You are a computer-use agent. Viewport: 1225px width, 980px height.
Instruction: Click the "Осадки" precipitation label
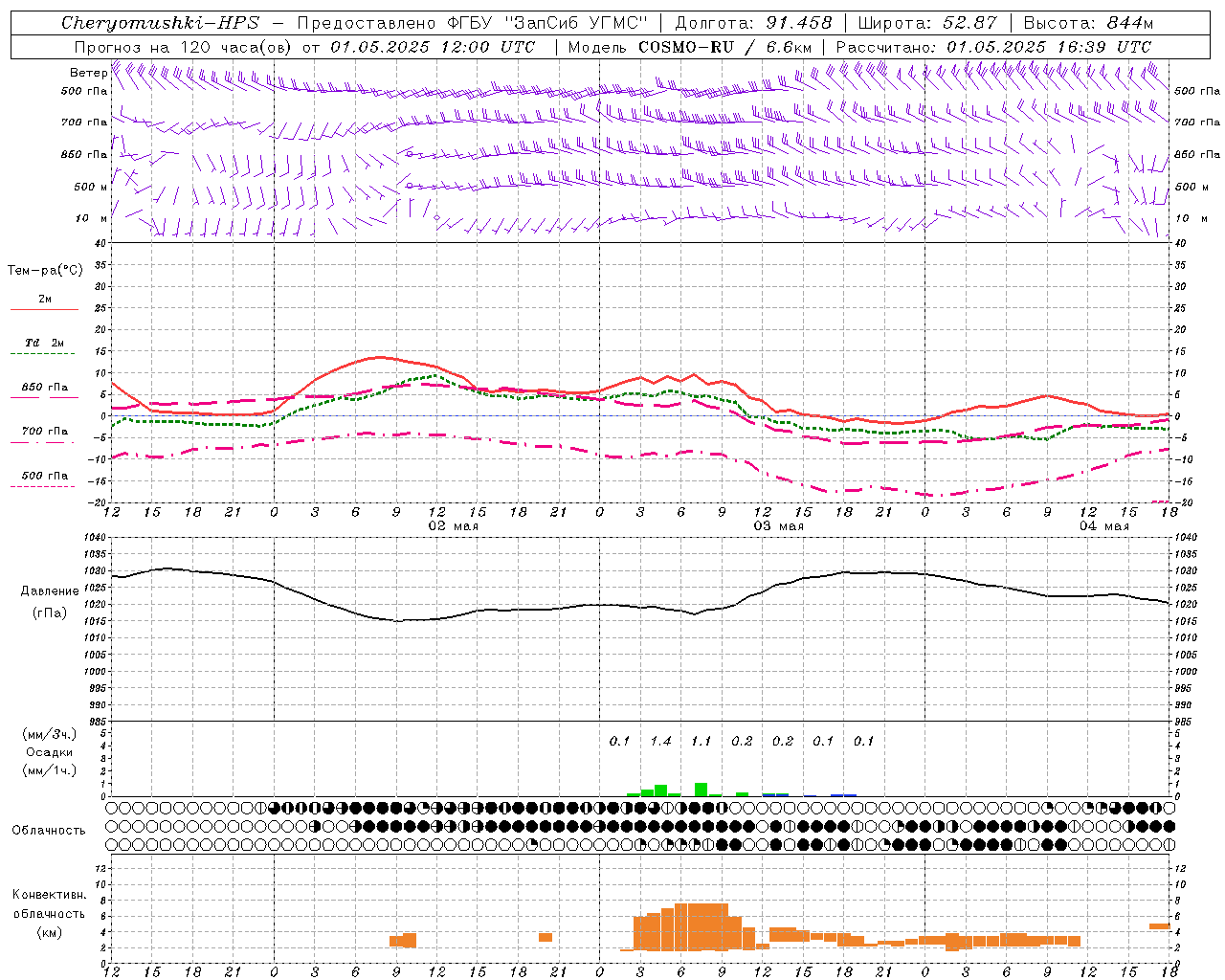click(x=49, y=752)
